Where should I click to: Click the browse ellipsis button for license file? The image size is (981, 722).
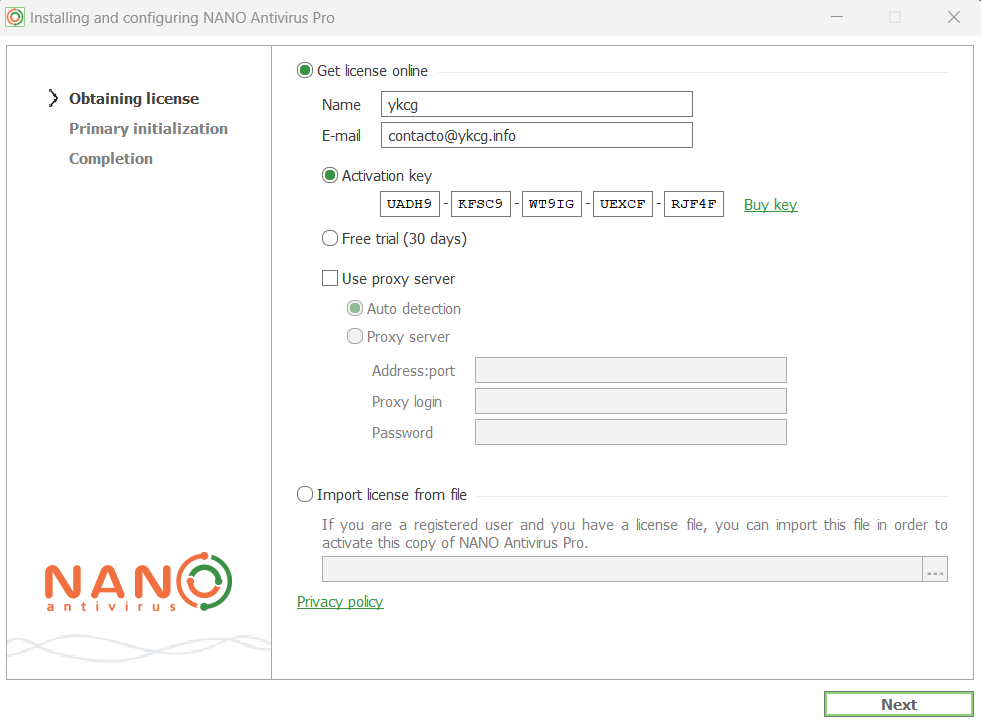pyautogui.click(x=935, y=569)
